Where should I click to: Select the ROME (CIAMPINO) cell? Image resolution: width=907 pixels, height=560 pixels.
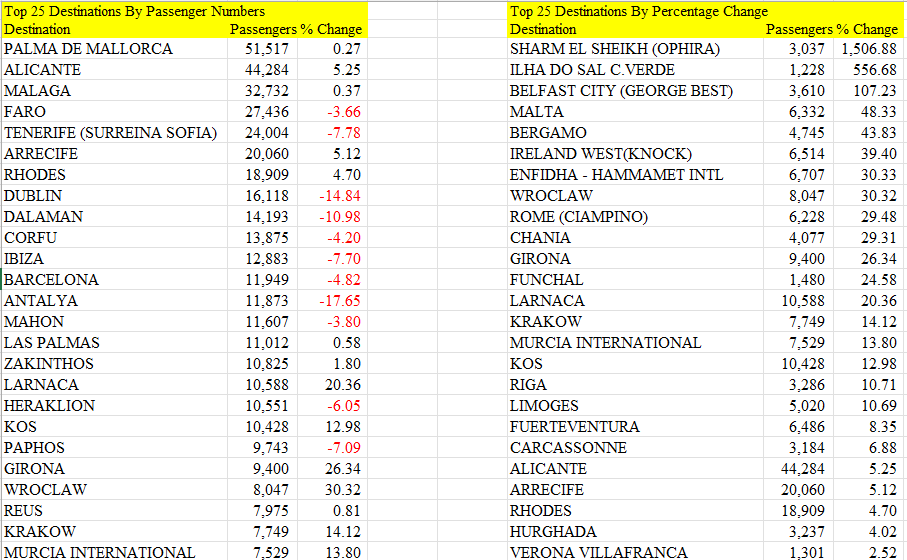coord(635,216)
